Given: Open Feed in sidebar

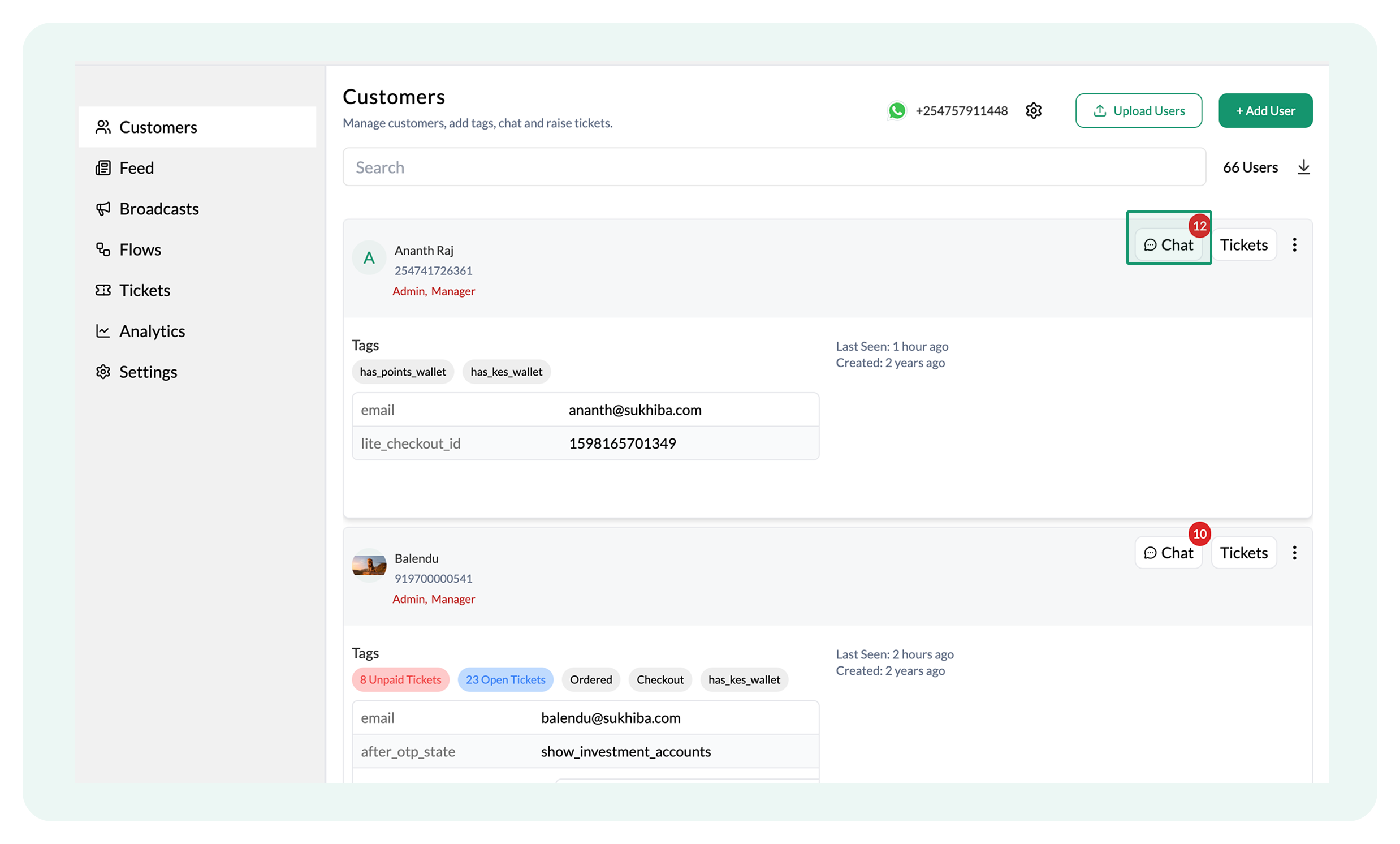Looking at the screenshot, I should 136,168.
